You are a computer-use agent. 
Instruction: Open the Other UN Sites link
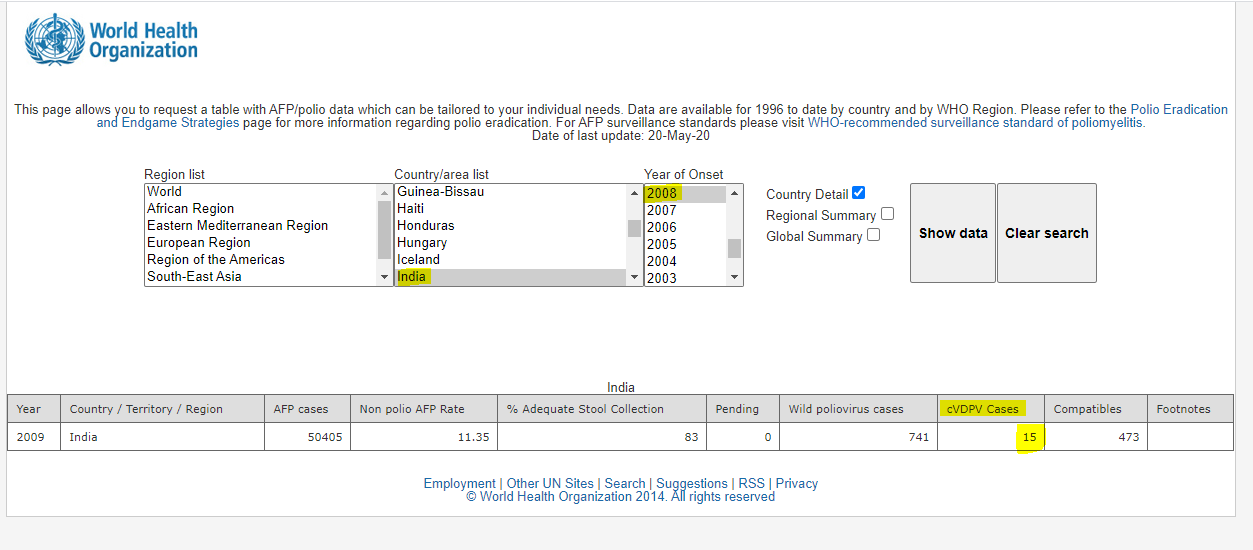tap(550, 483)
